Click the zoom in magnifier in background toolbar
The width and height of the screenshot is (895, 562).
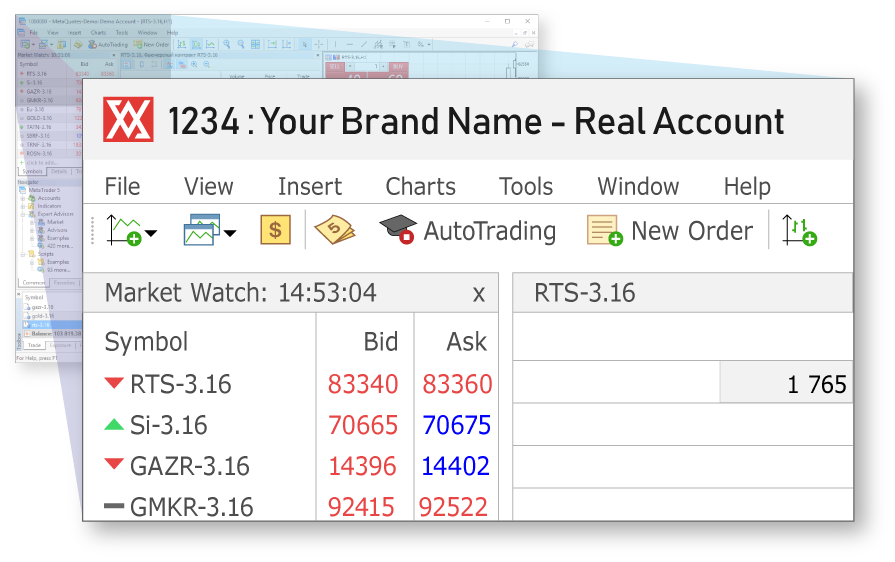point(227,44)
